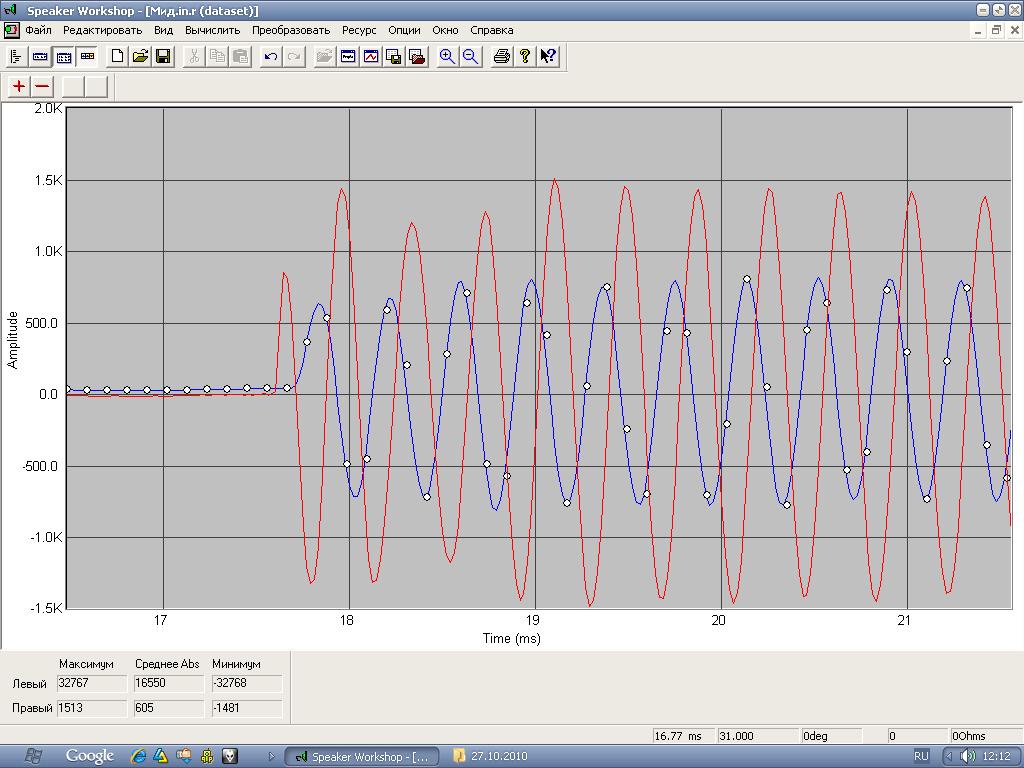Viewport: 1024px width, 768px height.
Task: Zoom in with the magnifier plus icon
Action: click(447, 57)
